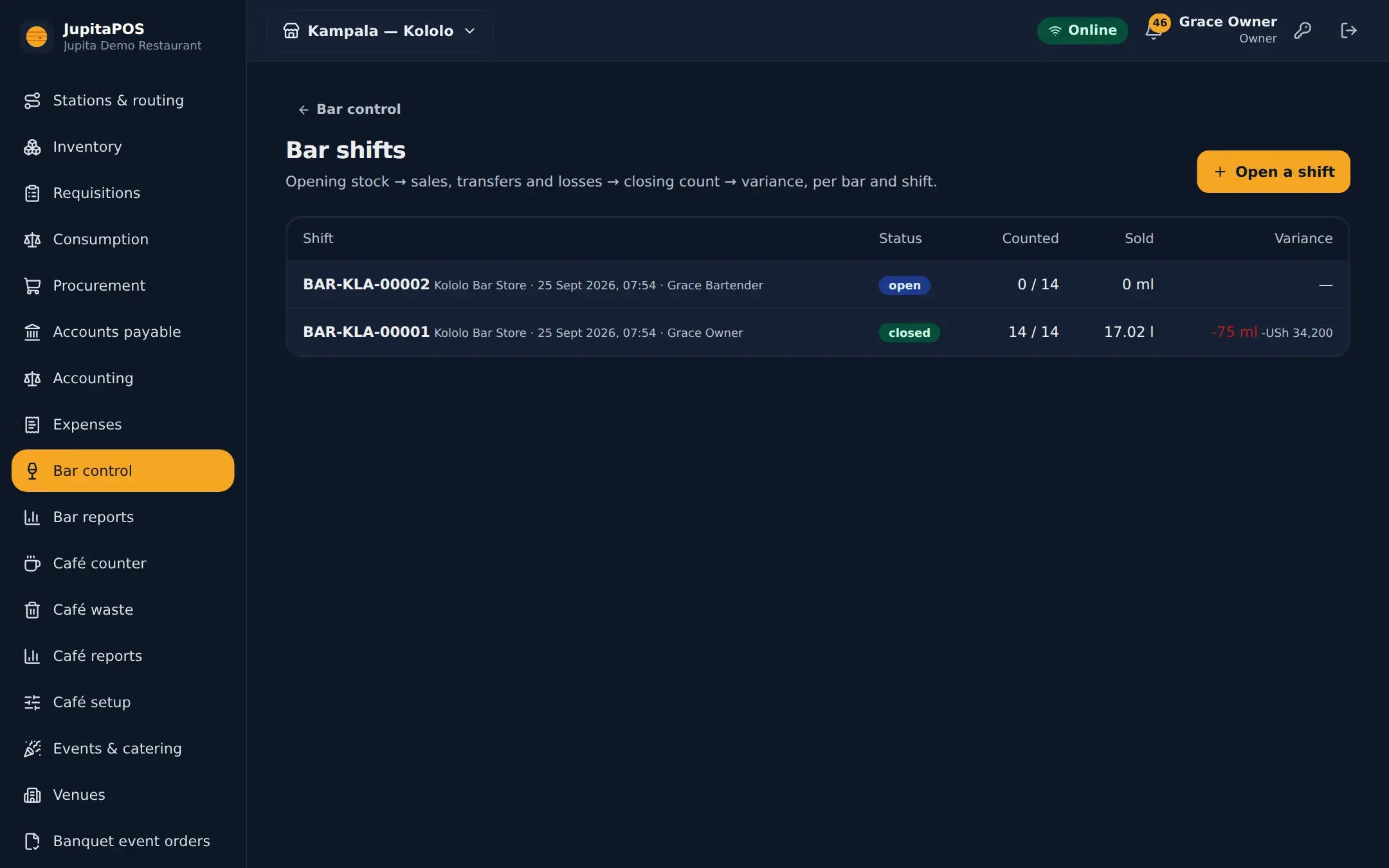Click the Venues building icon

[32, 795]
